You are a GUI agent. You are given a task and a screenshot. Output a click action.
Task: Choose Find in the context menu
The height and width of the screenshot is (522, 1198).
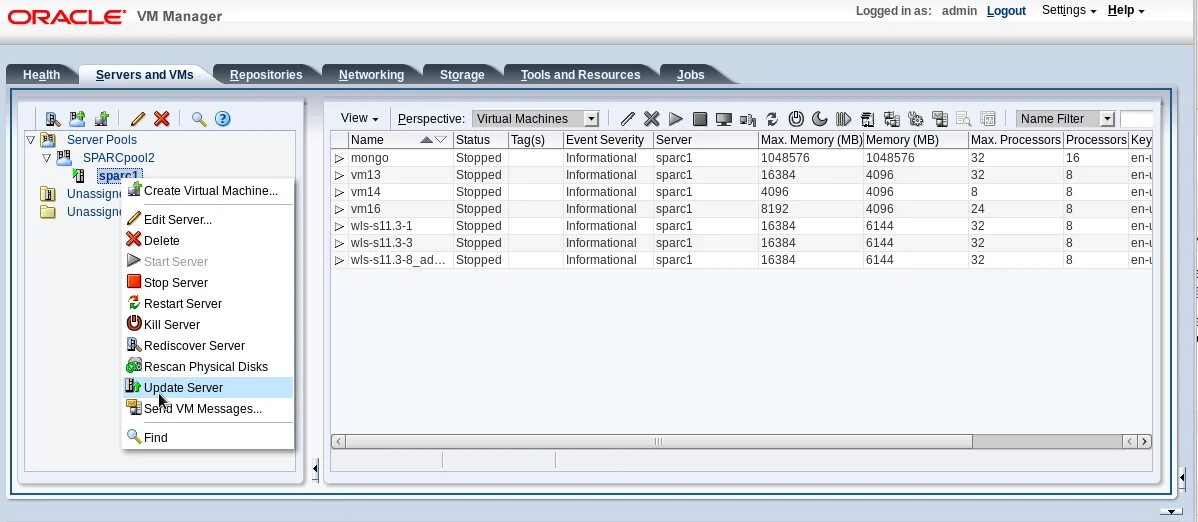(208, 437)
